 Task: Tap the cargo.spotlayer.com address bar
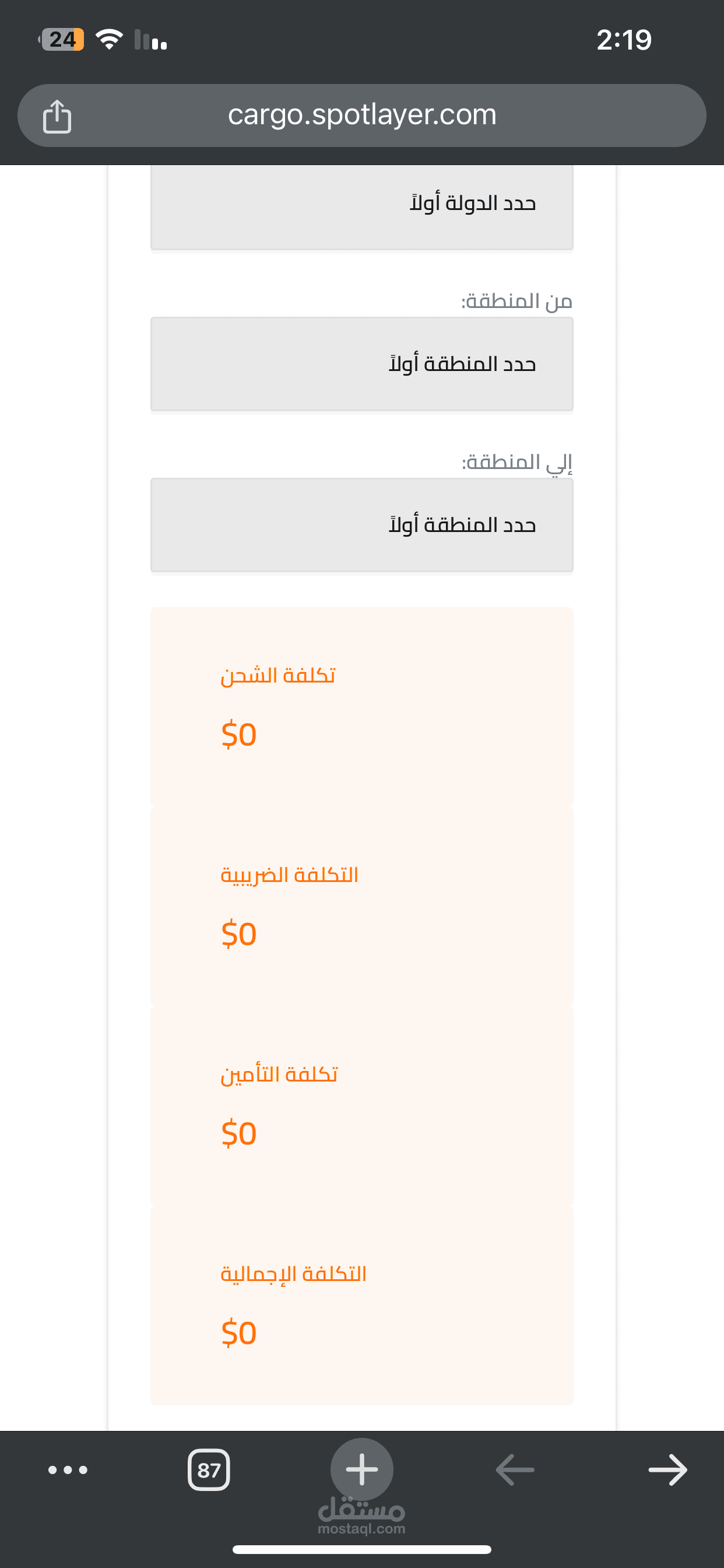tap(361, 115)
